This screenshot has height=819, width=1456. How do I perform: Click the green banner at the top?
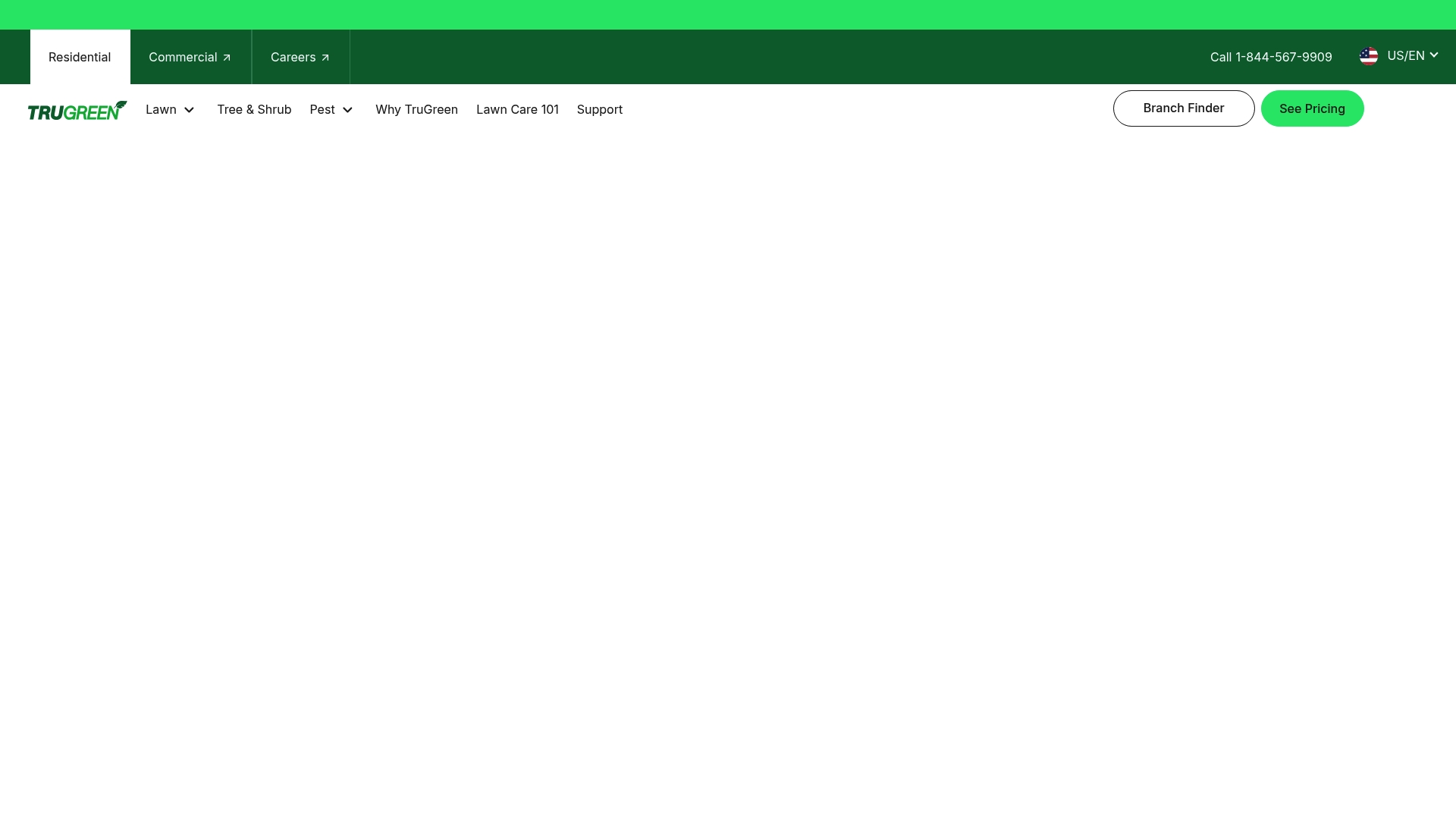click(728, 14)
